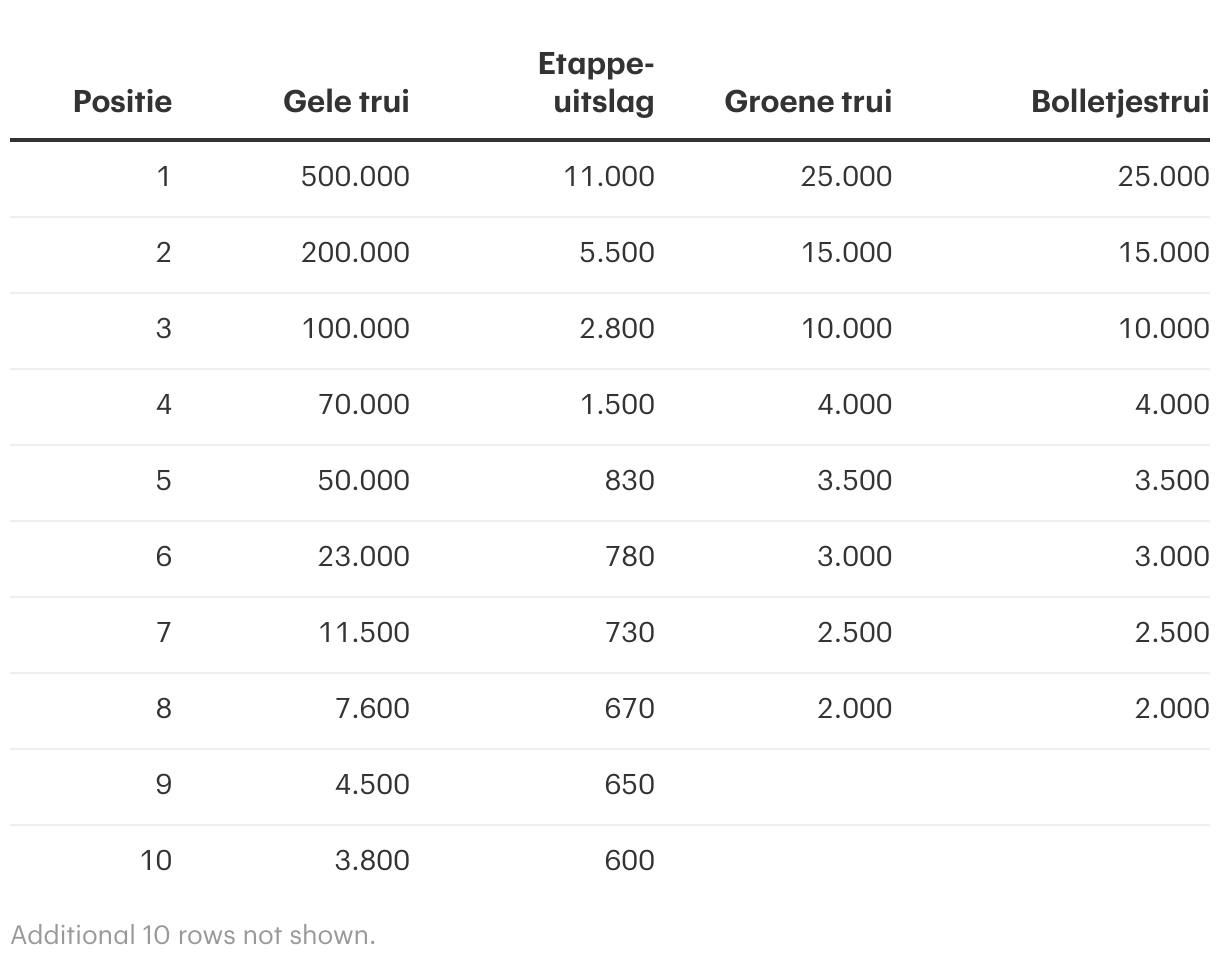Select position number 10 cell
1220x962 pixels.
click(156, 860)
